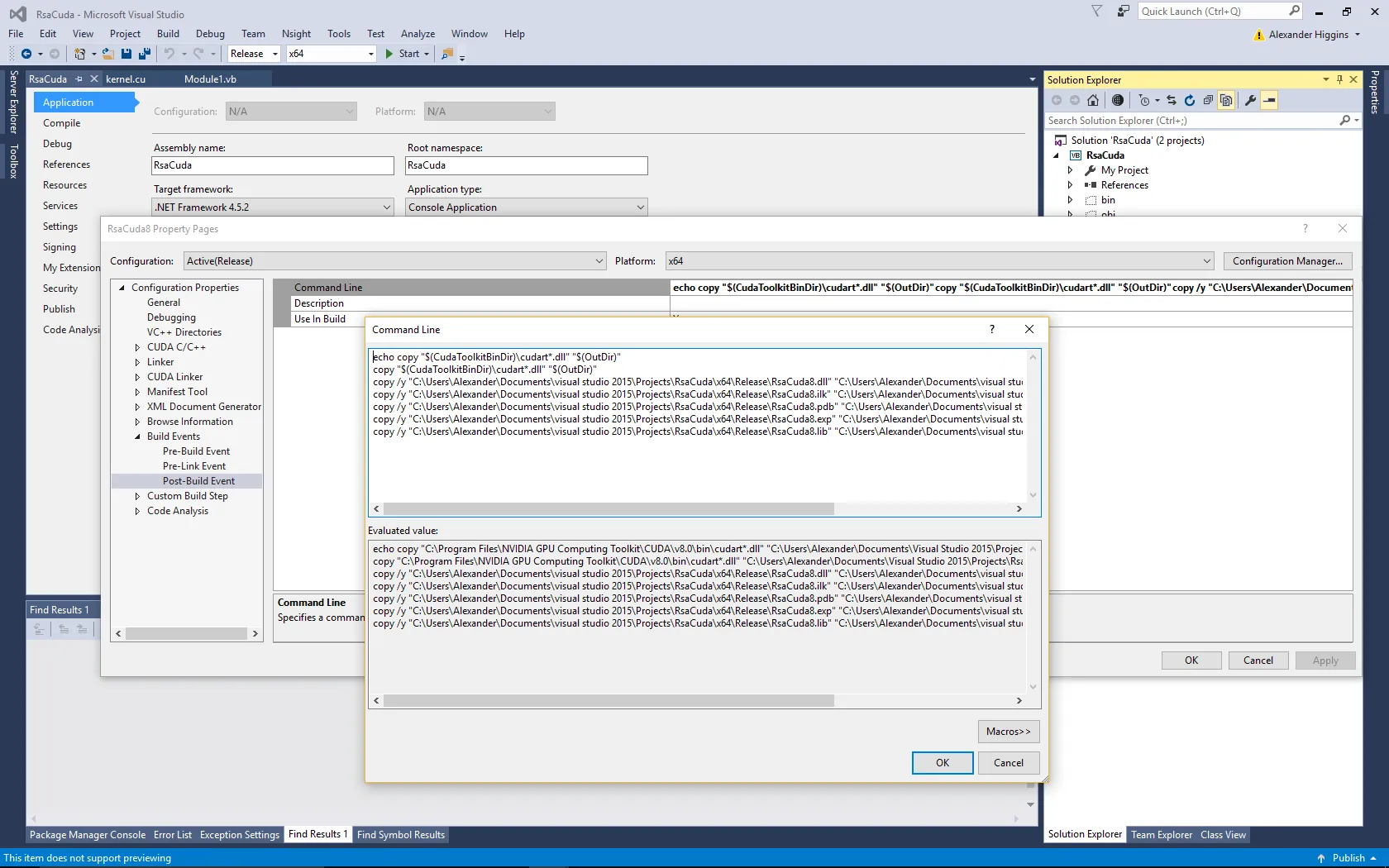Click the account warning icon beside Alexander Higgins
This screenshot has height=868, width=1389.
coord(1258,35)
